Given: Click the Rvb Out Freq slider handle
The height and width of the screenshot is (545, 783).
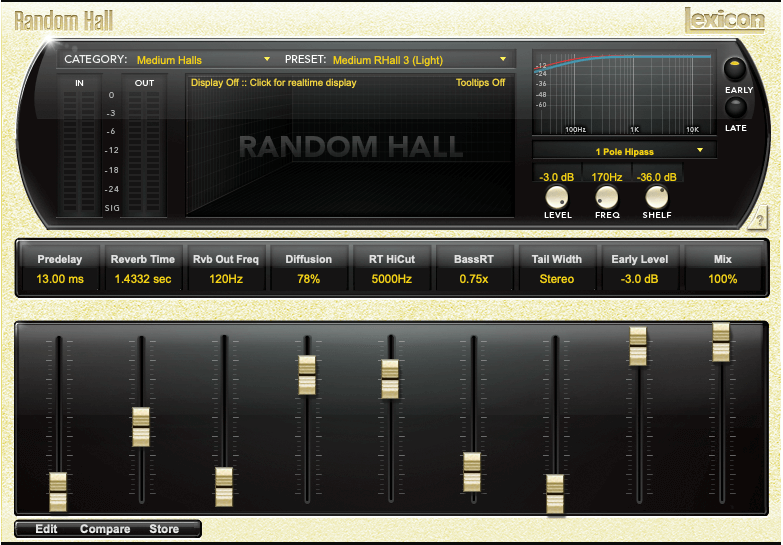Looking at the screenshot, I should coord(224,487).
